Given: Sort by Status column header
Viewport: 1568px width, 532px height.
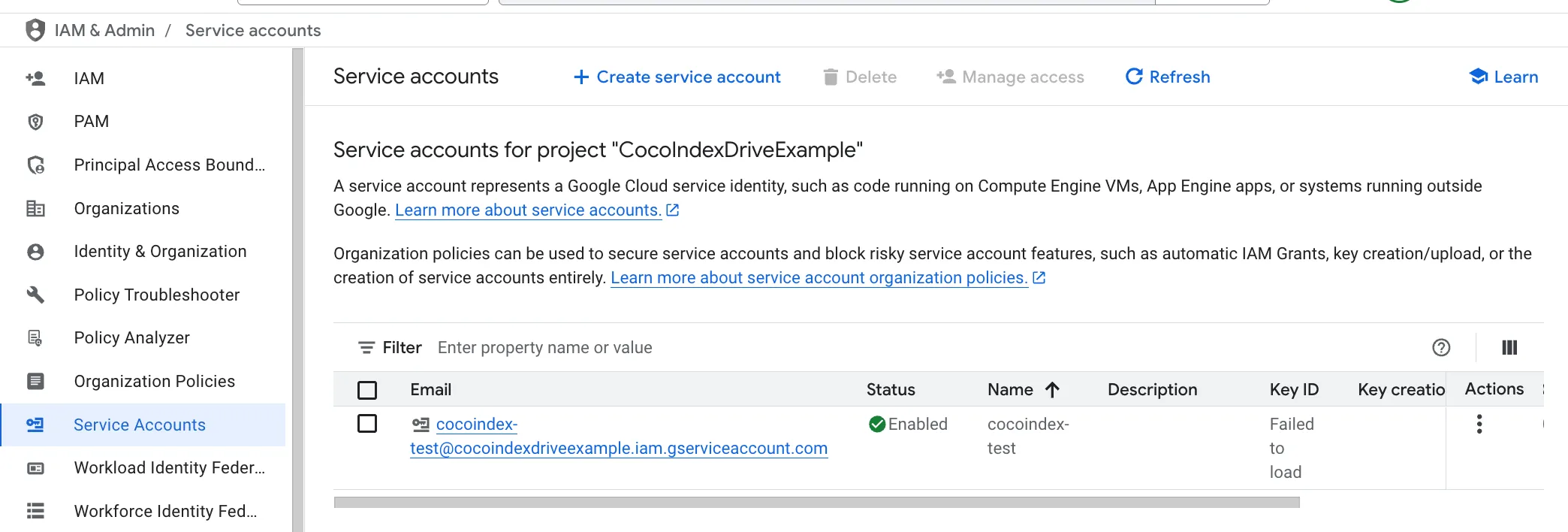Looking at the screenshot, I should point(891,389).
